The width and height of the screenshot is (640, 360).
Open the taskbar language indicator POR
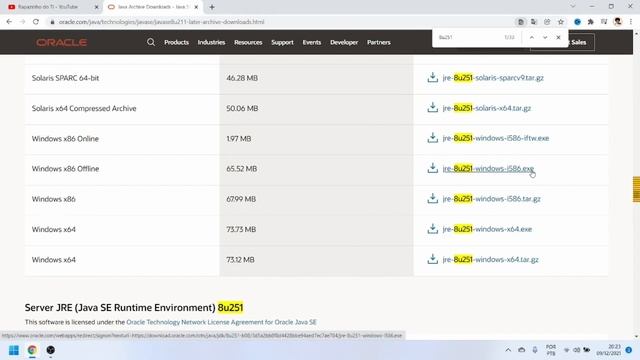tap(551, 350)
